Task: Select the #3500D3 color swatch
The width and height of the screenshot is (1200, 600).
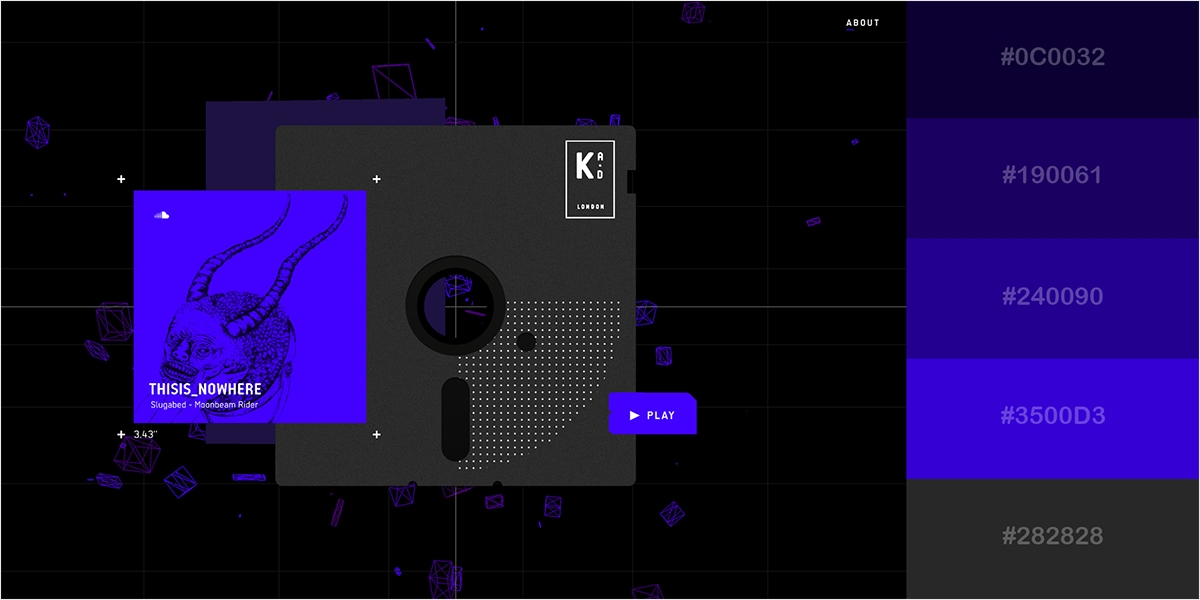Action: 1052,417
